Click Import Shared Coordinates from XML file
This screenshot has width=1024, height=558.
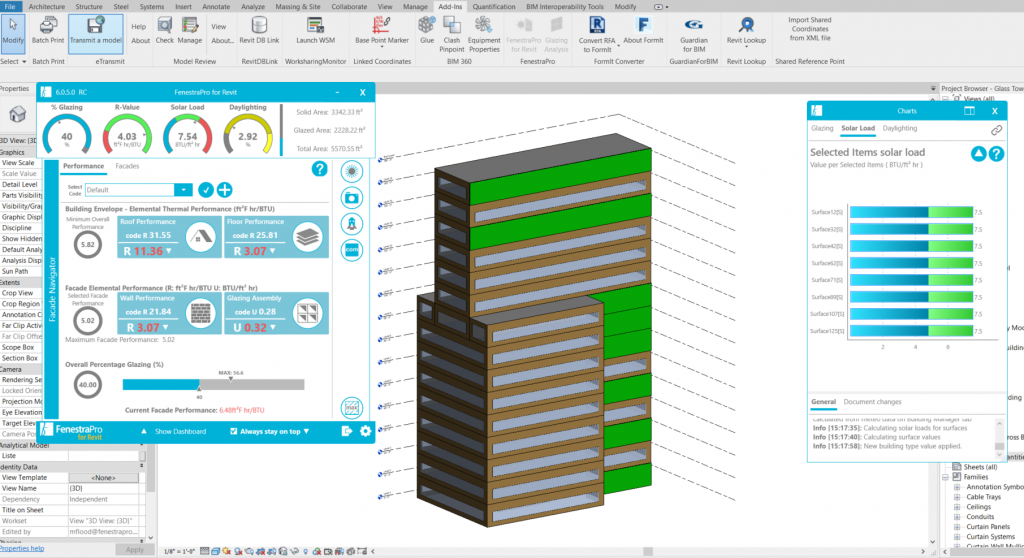click(x=810, y=29)
